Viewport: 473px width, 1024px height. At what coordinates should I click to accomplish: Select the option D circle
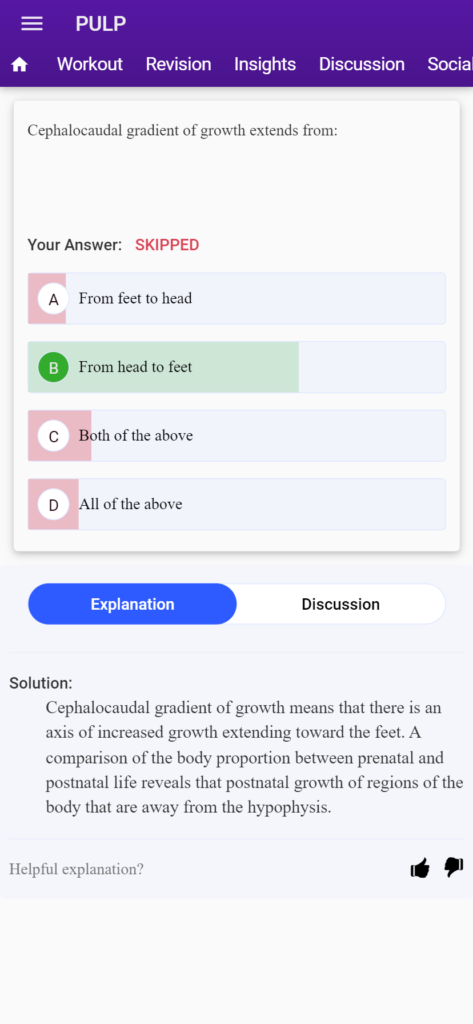click(x=54, y=505)
